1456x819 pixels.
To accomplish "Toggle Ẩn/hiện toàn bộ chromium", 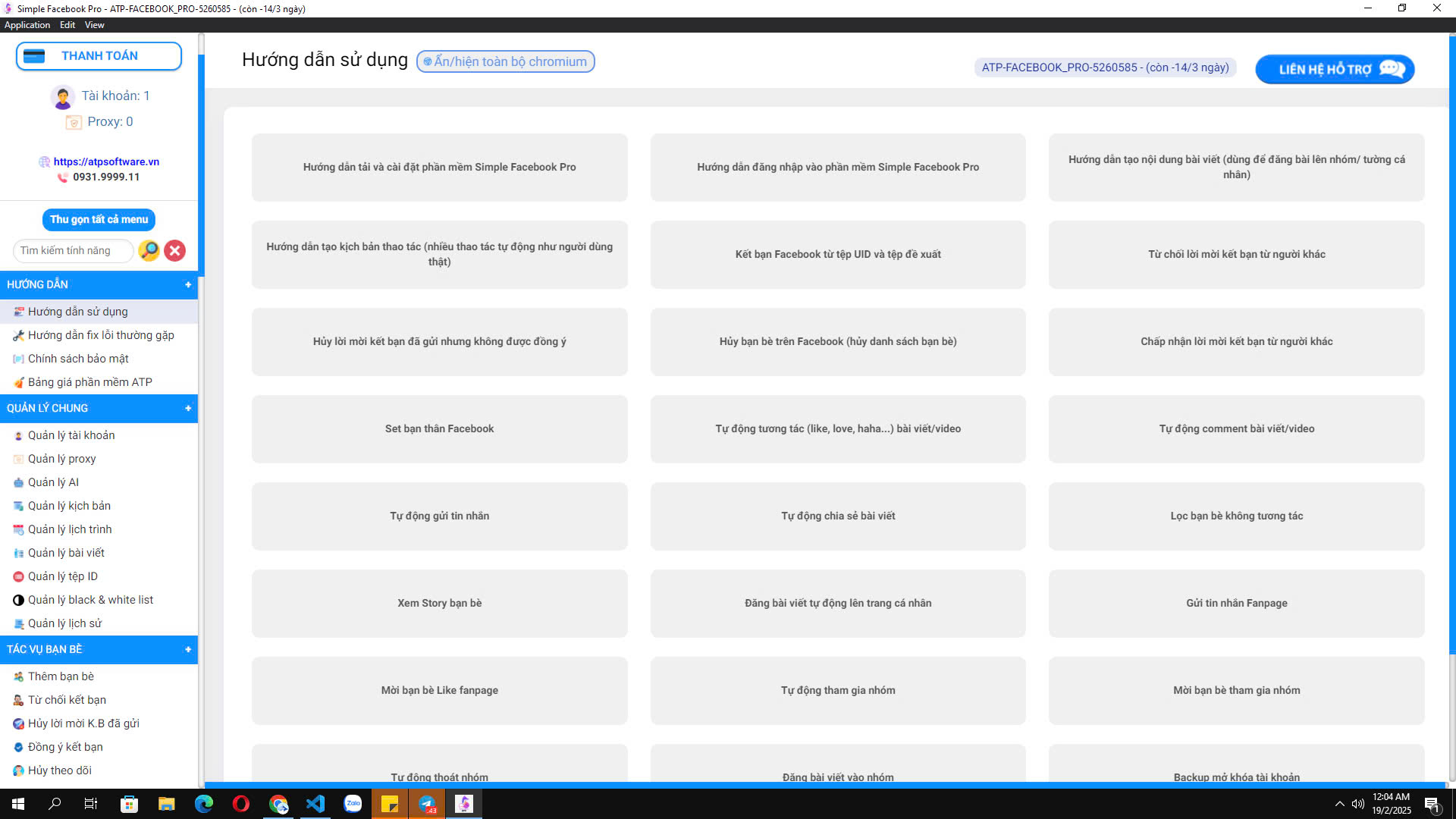I will click(505, 61).
